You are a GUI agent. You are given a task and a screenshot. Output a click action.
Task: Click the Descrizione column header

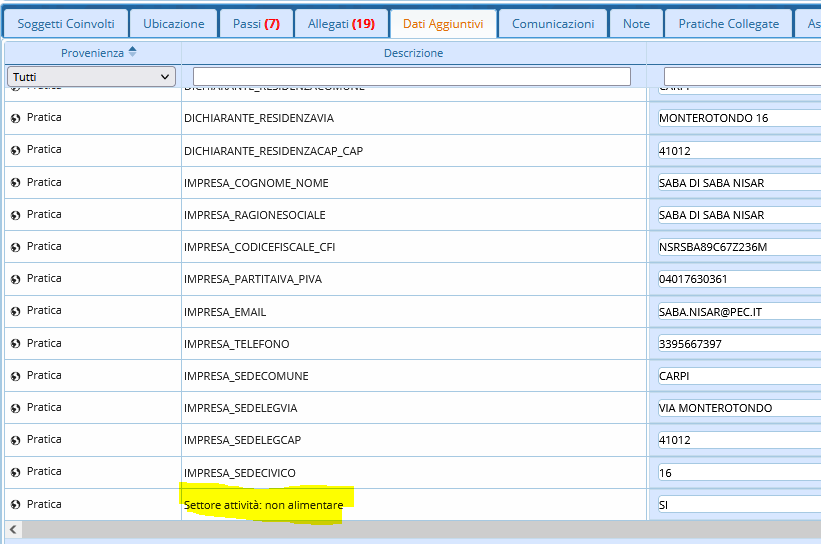(413, 53)
